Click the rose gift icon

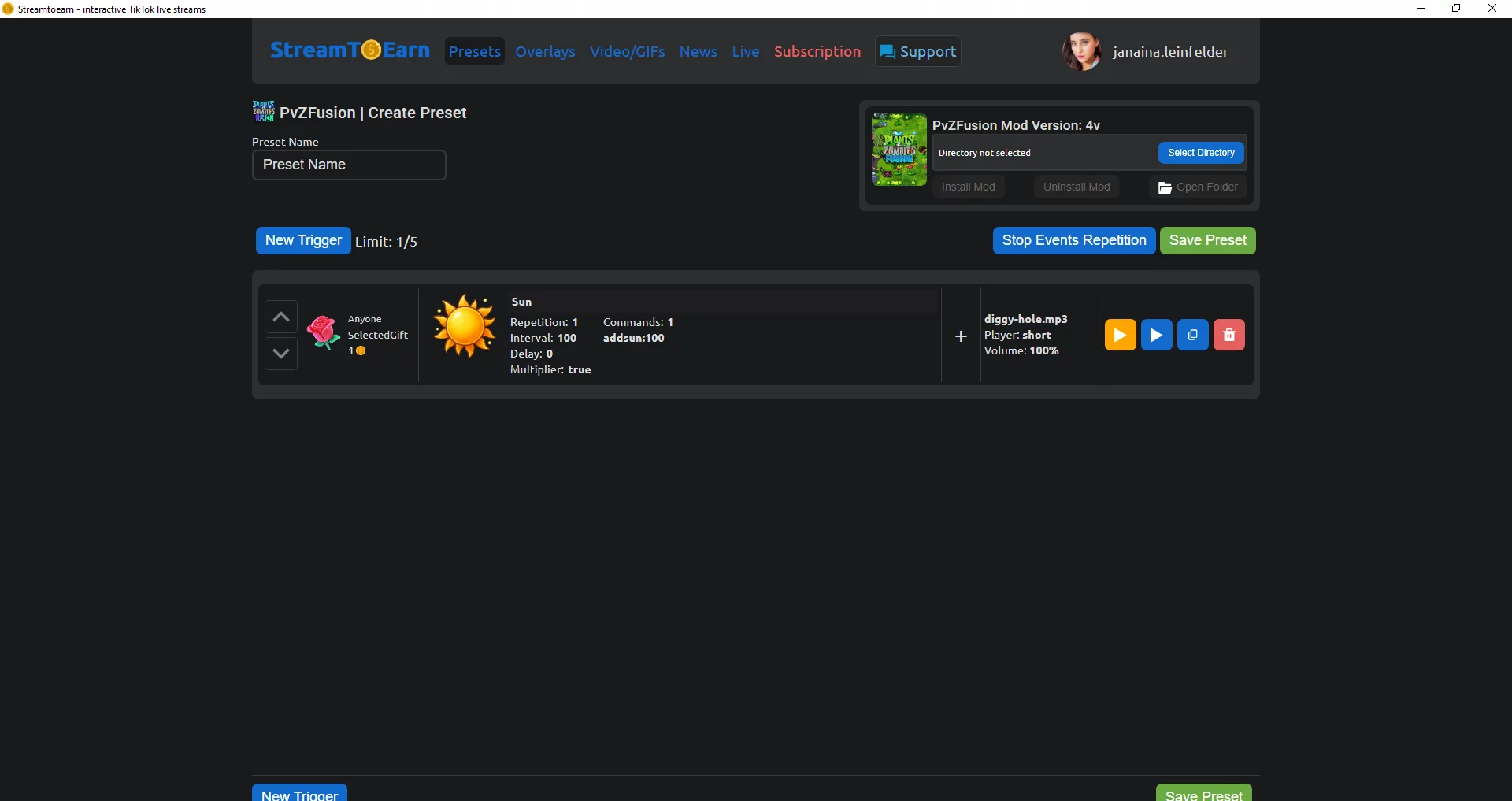(323, 332)
